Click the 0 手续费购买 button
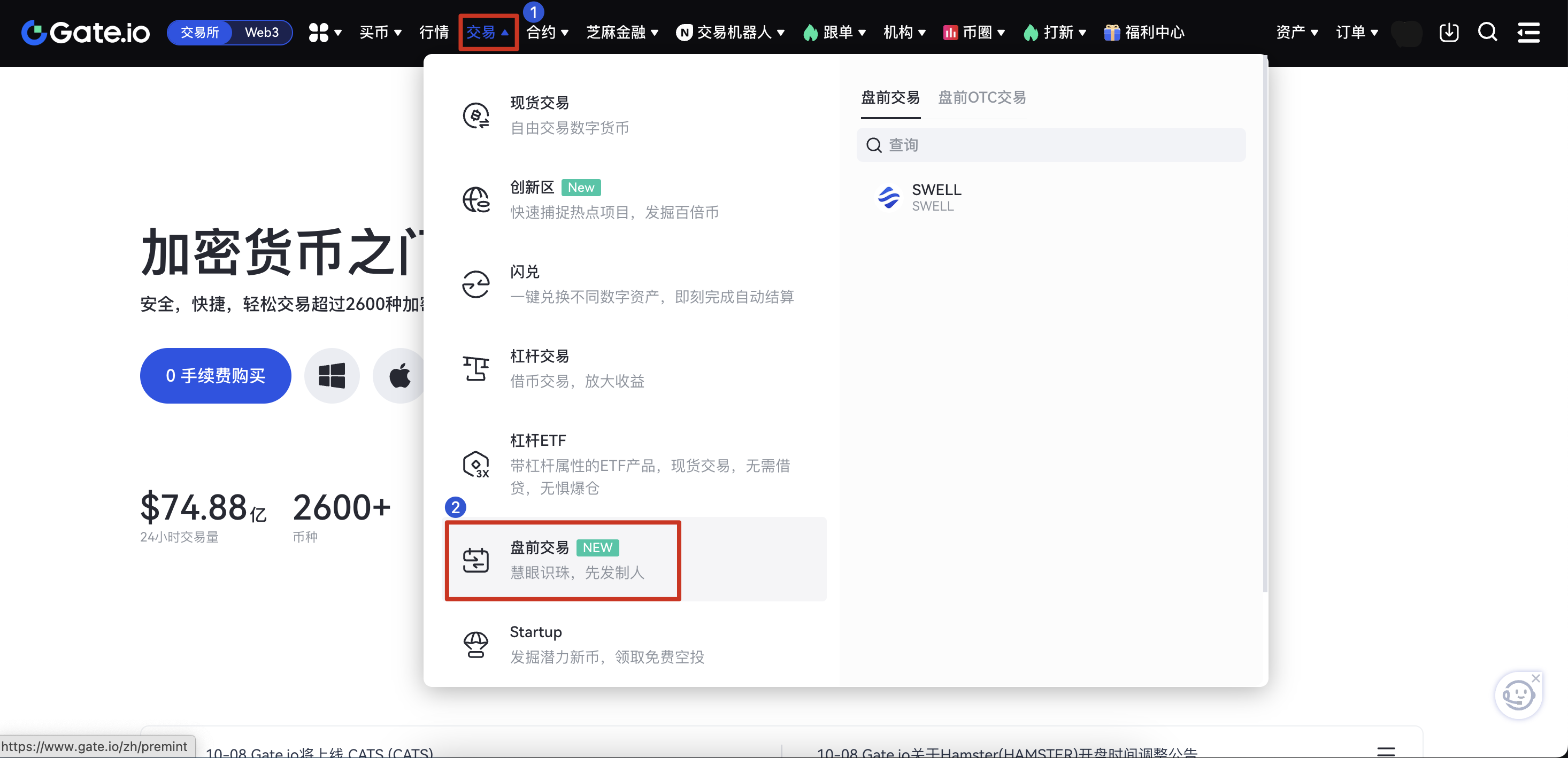Image resolution: width=1568 pixels, height=758 pixels. (x=216, y=376)
